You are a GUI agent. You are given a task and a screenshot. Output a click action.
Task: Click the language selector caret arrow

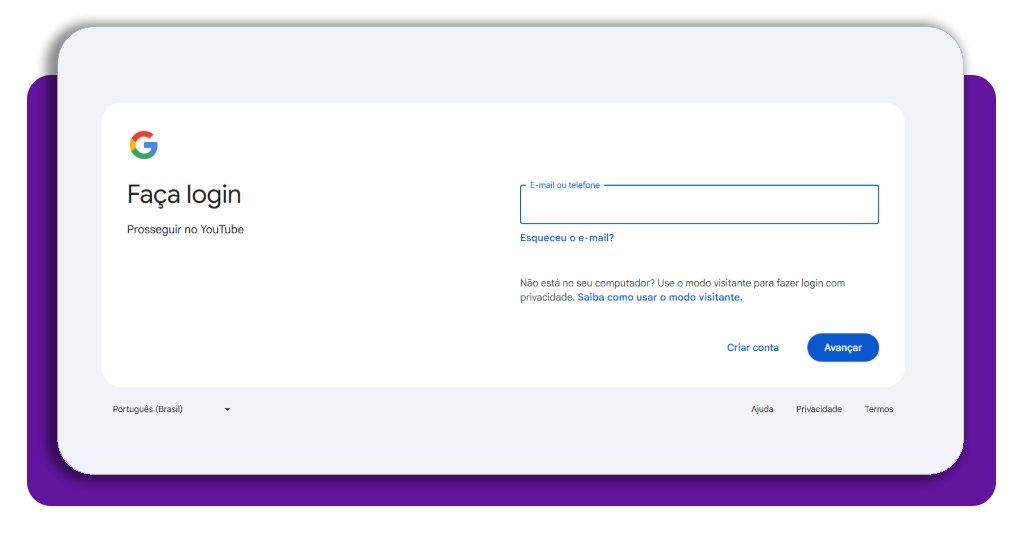click(x=227, y=409)
